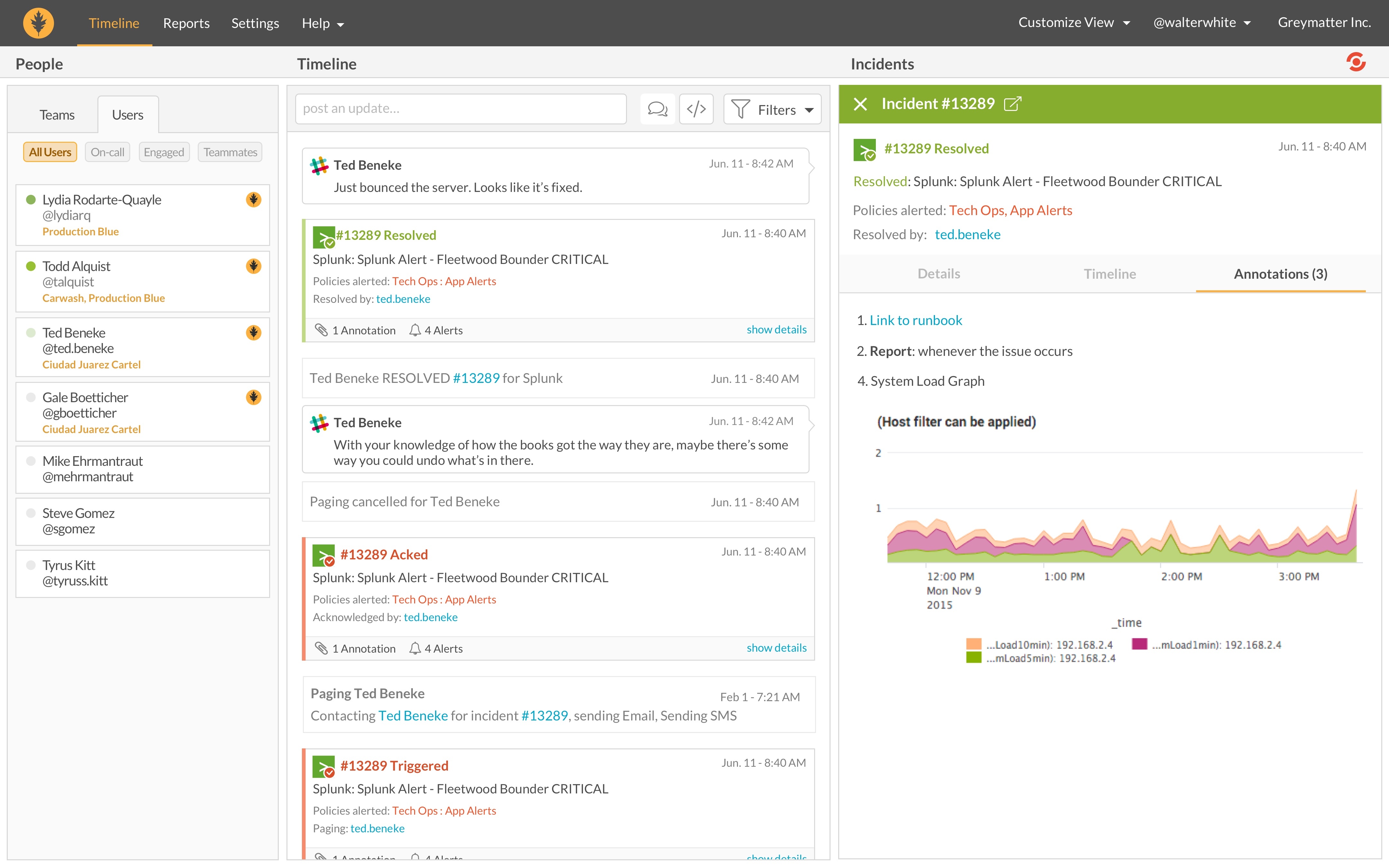Click #13289 link in RESOLVED for Splunk row

click(x=476, y=378)
